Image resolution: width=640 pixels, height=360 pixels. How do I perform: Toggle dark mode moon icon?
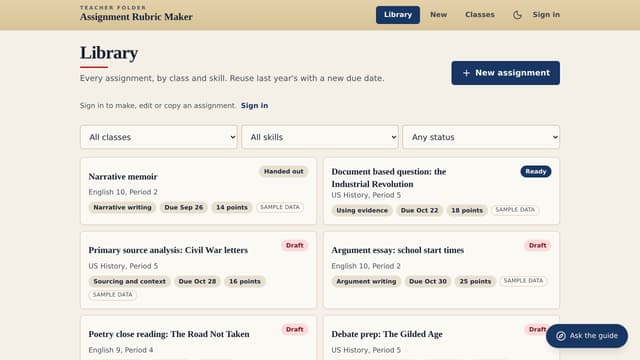517,15
